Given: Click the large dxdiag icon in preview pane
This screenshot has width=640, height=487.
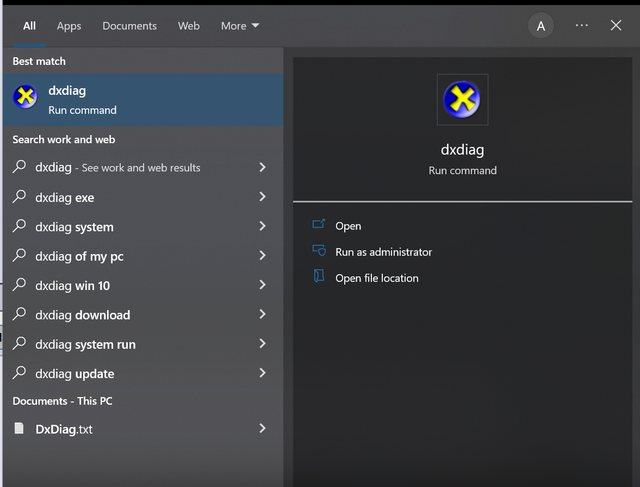Looking at the screenshot, I should click(x=462, y=100).
